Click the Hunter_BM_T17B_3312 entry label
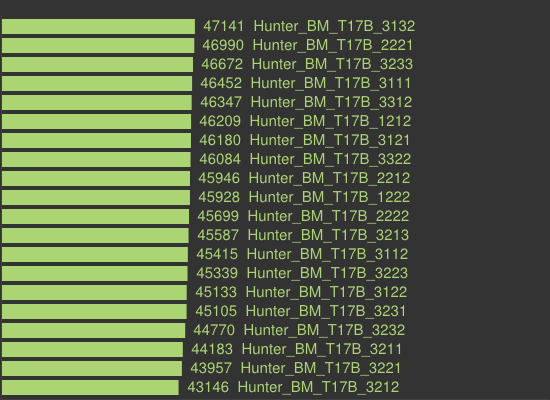This screenshot has height=400, width=550. pos(331,102)
